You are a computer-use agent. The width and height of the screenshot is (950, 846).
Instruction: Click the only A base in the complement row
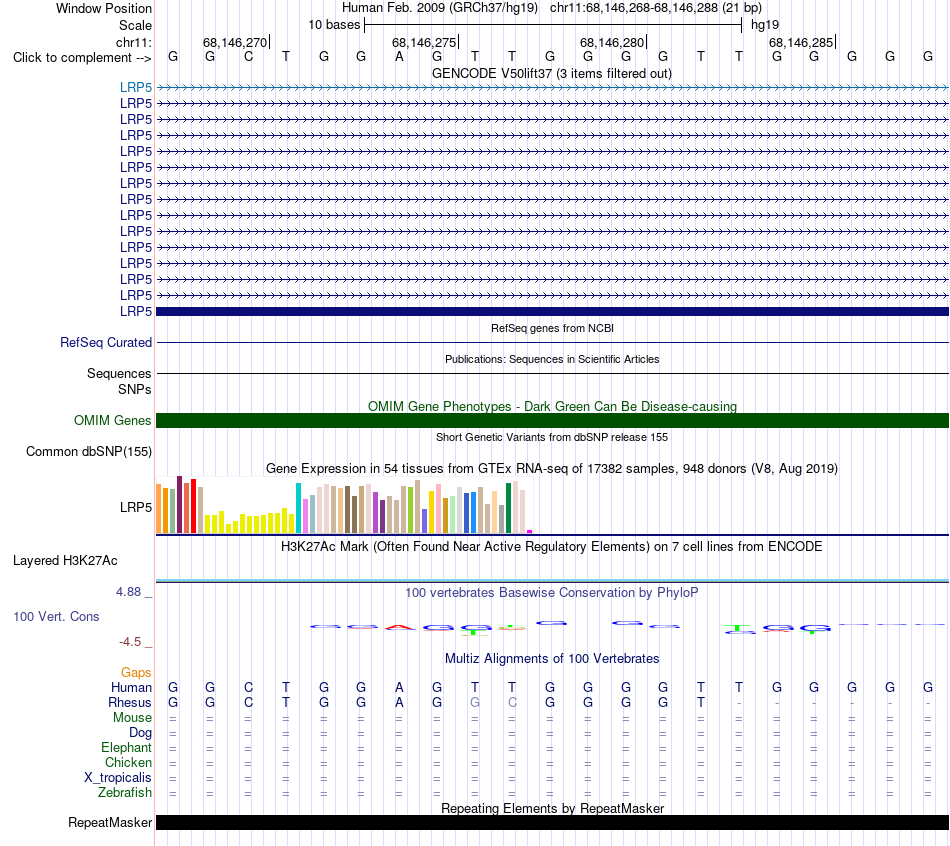399,56
